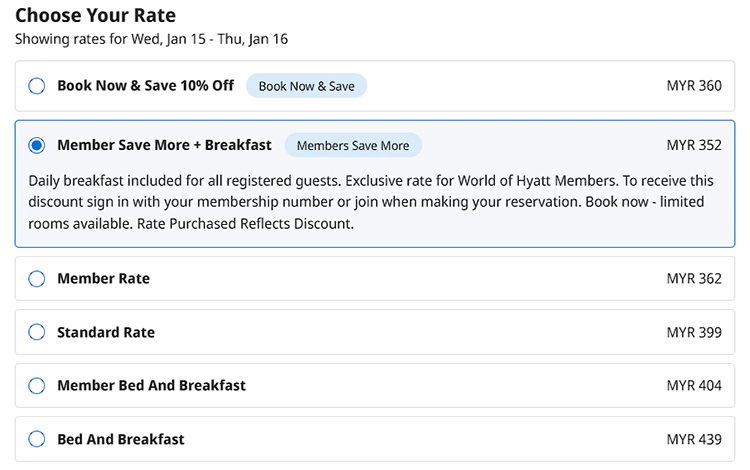This screenshot has height=470, width=750.
Task: Click the MYR 439 price
Action: click(693, 439)
